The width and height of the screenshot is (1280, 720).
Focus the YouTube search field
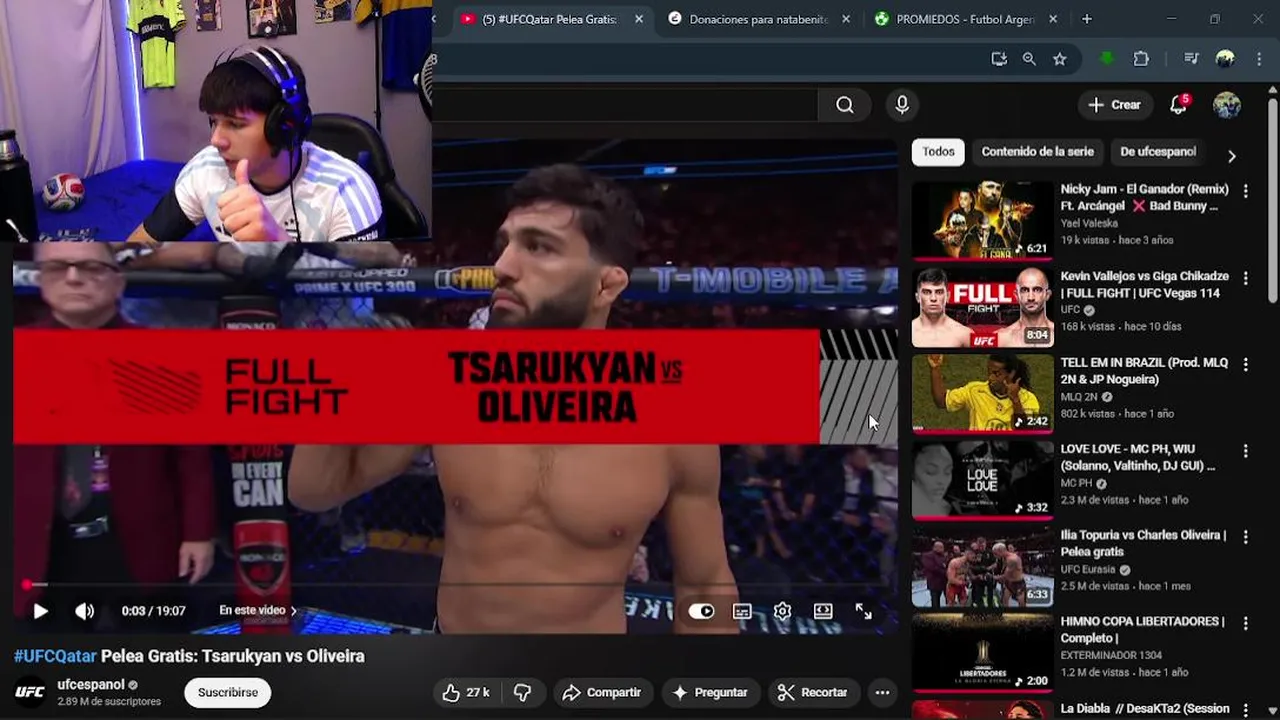point(625,105)
